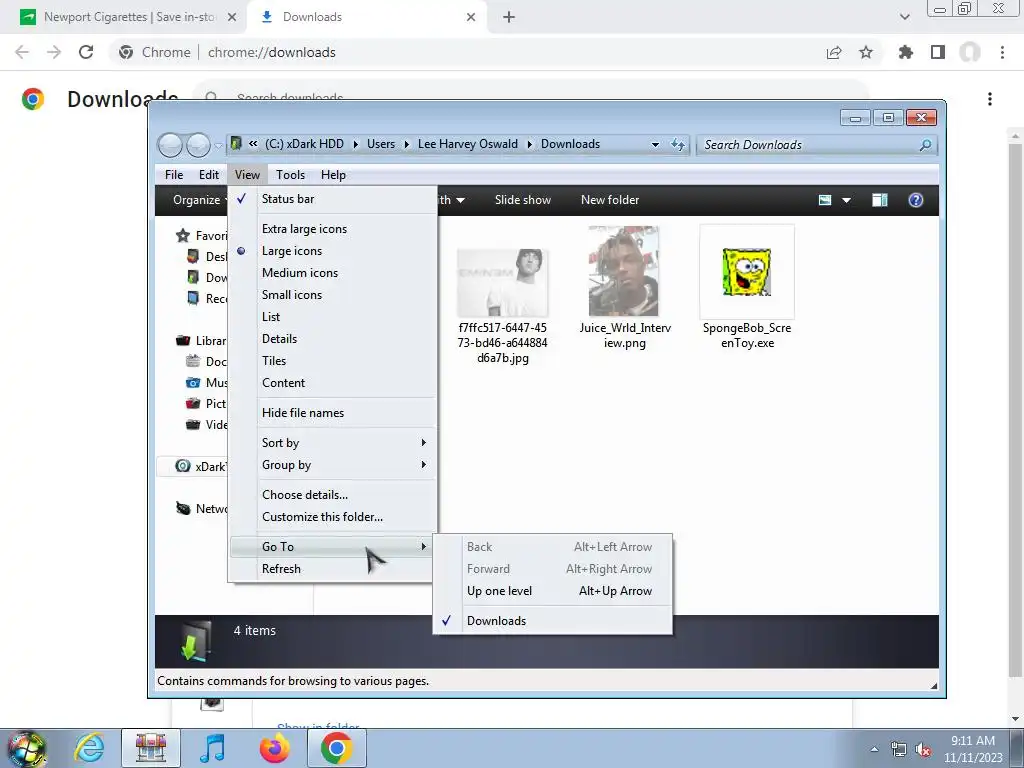Show hidden system tray icons

point(874,749)
